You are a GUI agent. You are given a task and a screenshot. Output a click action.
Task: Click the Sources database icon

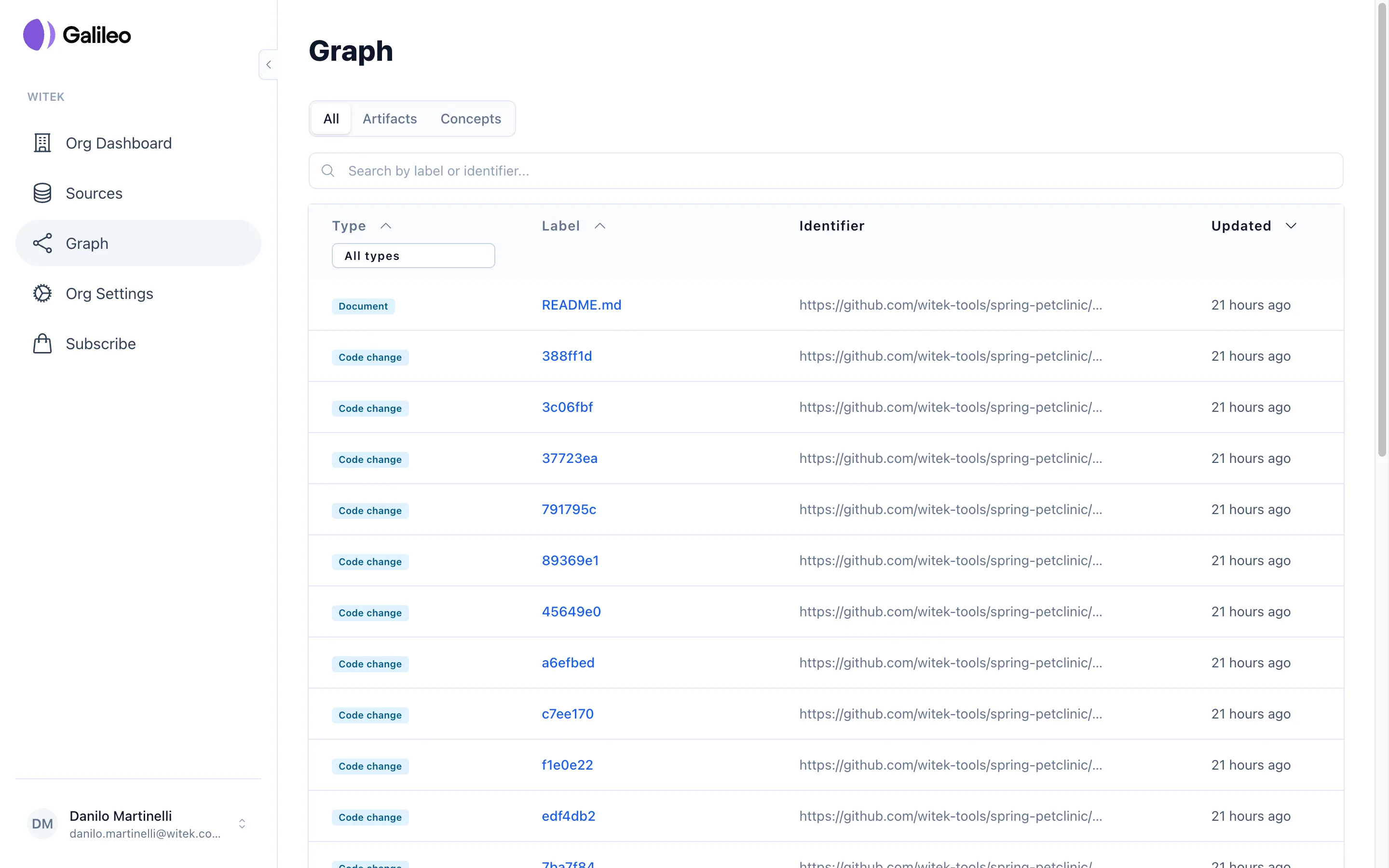[x=42, y=193]
